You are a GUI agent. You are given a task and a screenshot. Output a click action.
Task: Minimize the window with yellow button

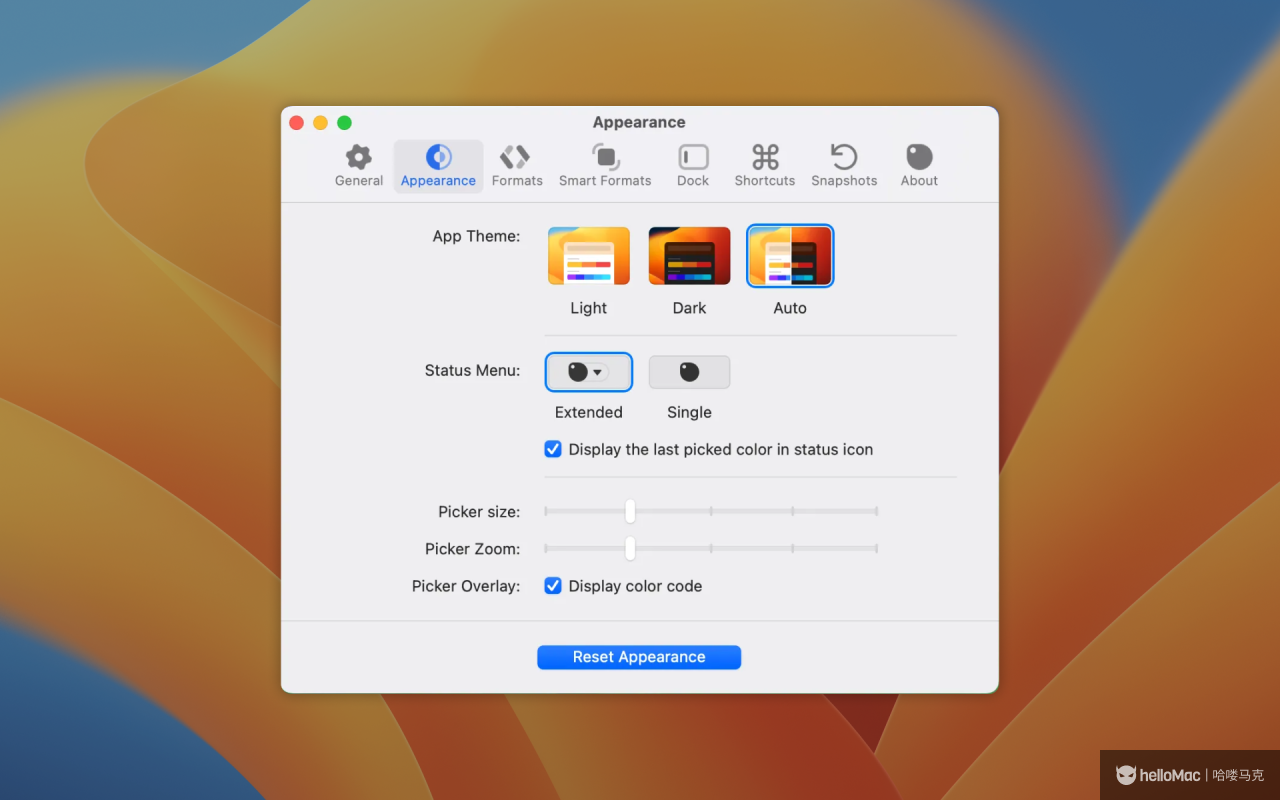click(320, 123)
